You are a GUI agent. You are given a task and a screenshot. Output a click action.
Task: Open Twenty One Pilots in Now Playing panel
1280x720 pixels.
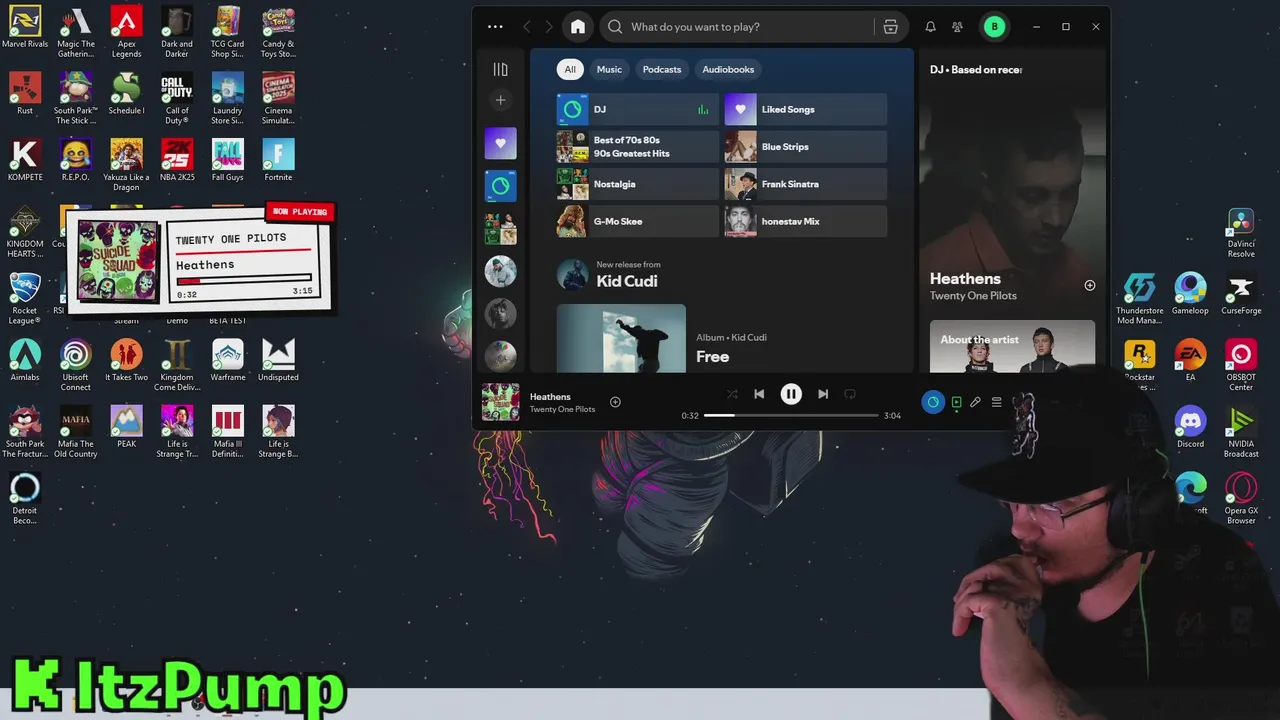click(973, 296)
